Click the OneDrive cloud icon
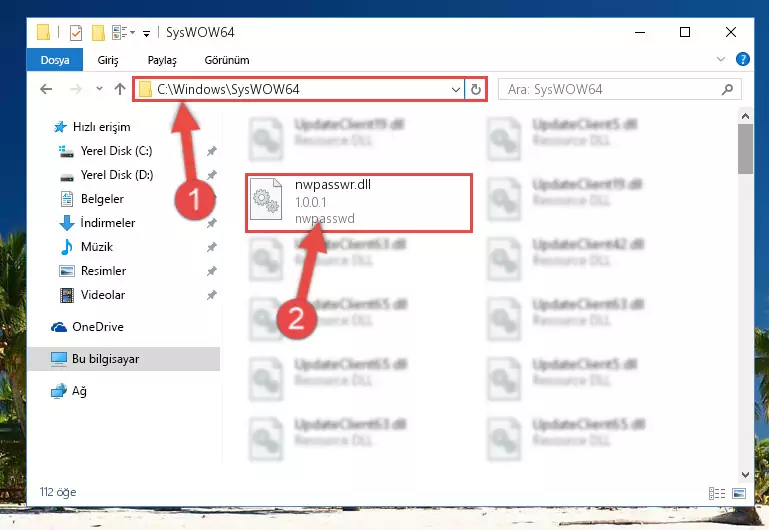Image resolution: width=769 pixels, height=530 pixels. (x=59, y=327)
